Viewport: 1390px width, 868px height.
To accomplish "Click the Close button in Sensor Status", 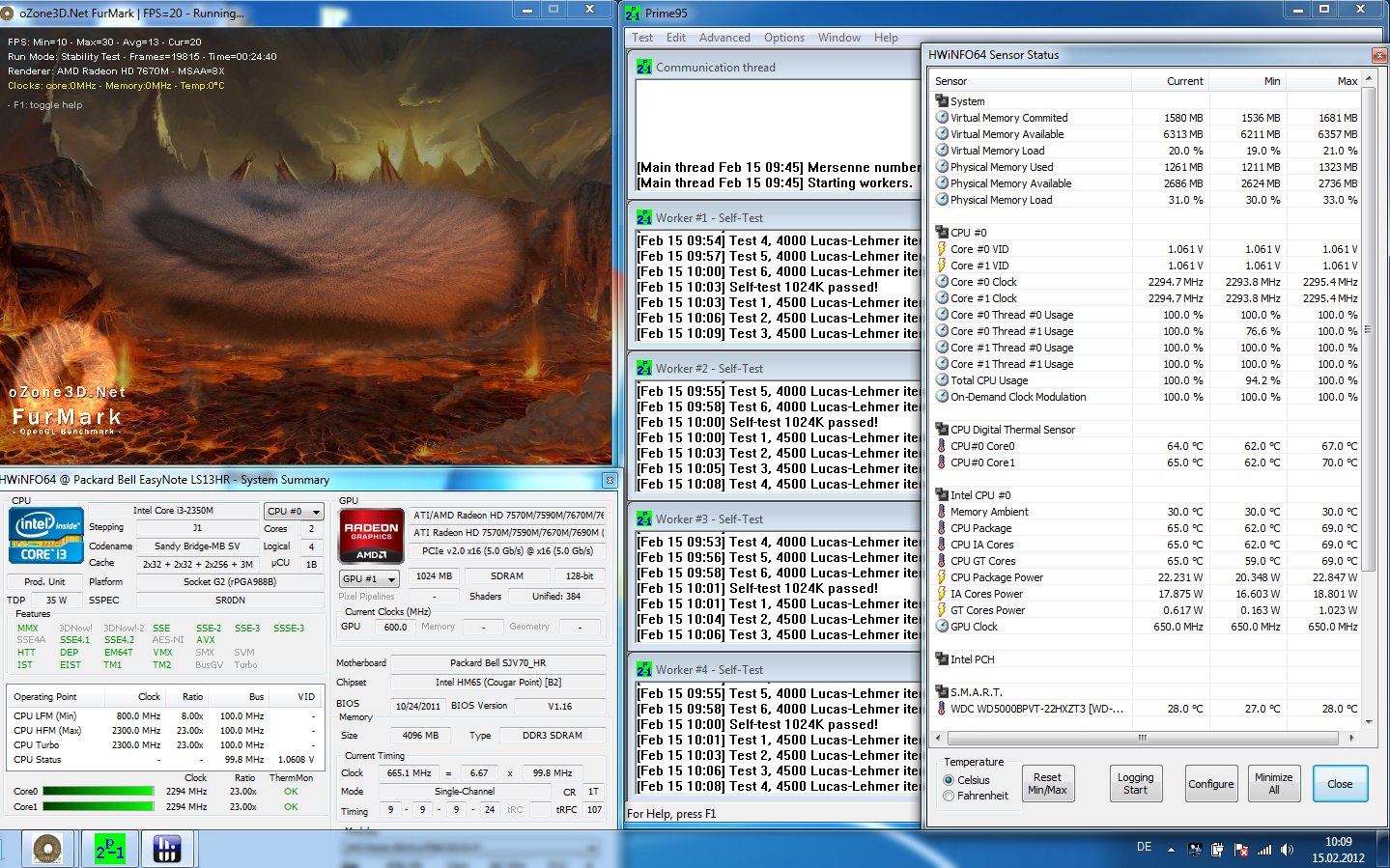I will pyautogui.click(x=1340, y=783).
